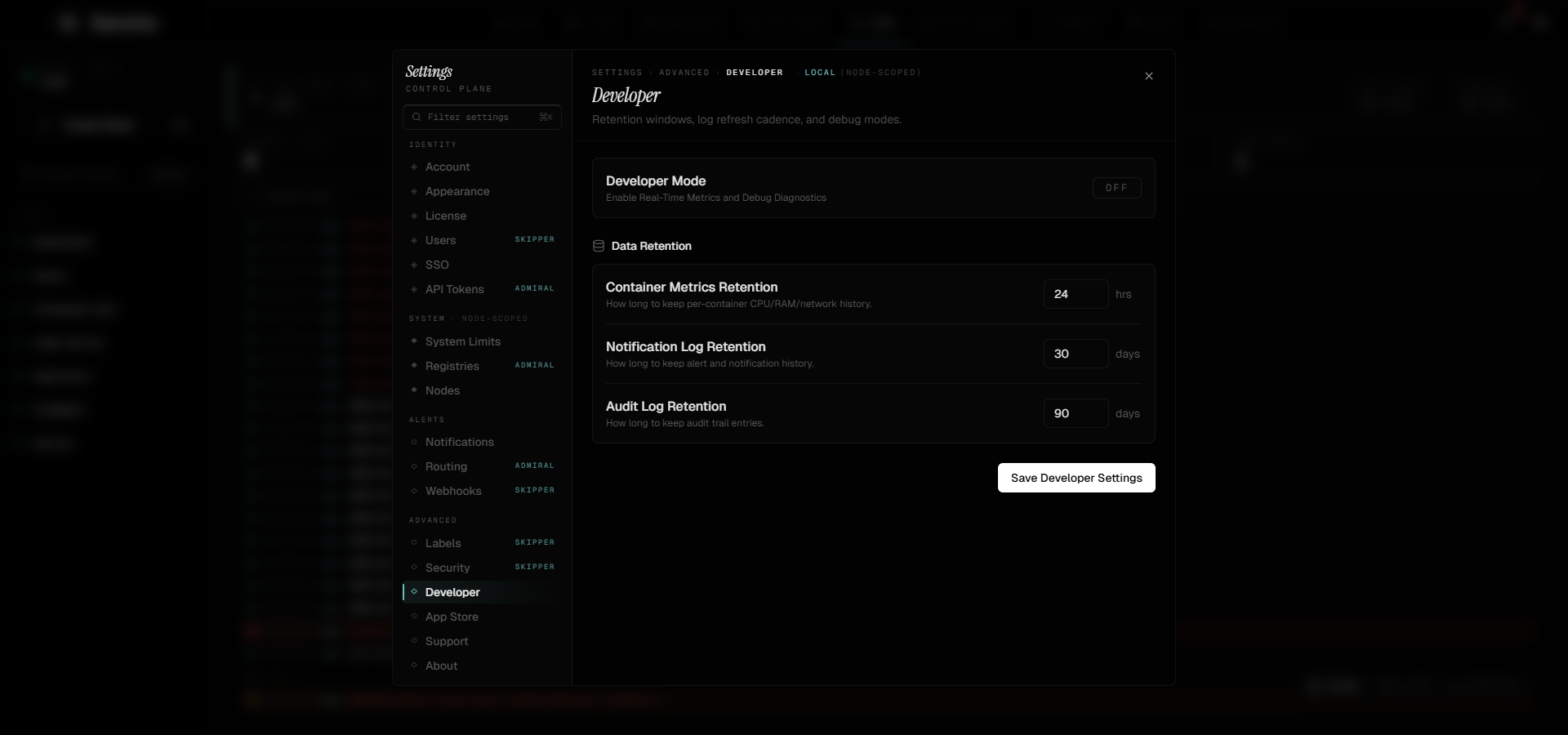The image size is (1568, 735).
Task: Select the Developer sidebar item
Action: tap(482, 592)
